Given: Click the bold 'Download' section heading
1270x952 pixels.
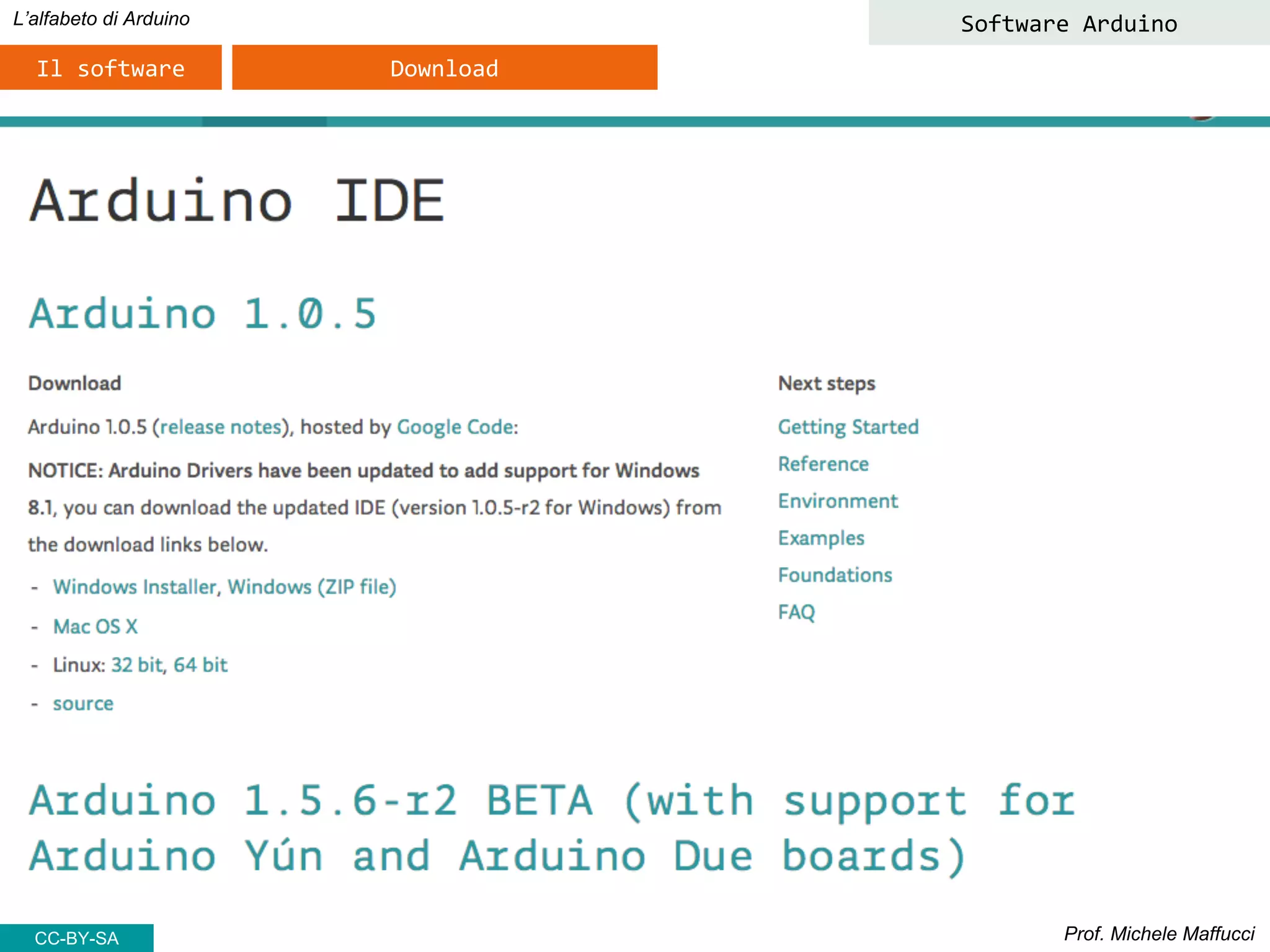Looking at the screenshot, I should [74, 384].
